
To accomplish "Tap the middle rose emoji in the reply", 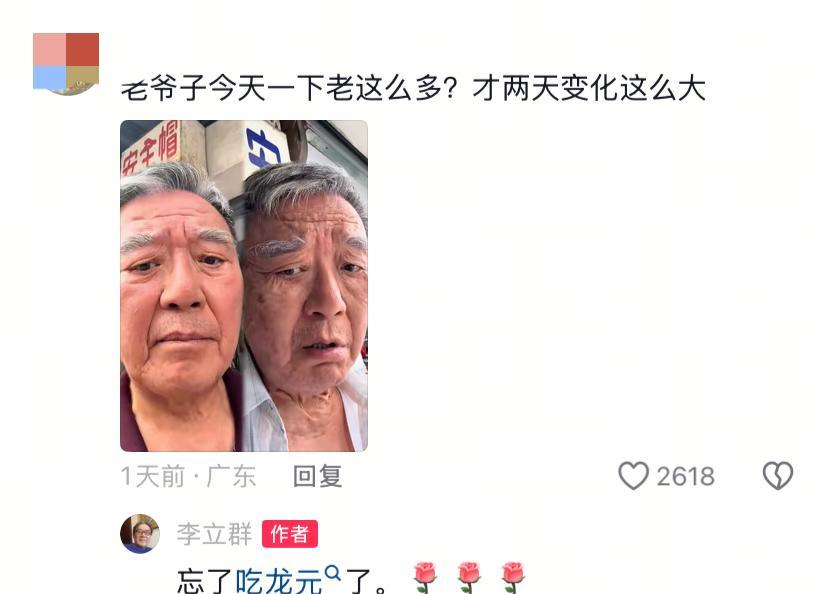I will pyautogui.click(x=469, y=577).
